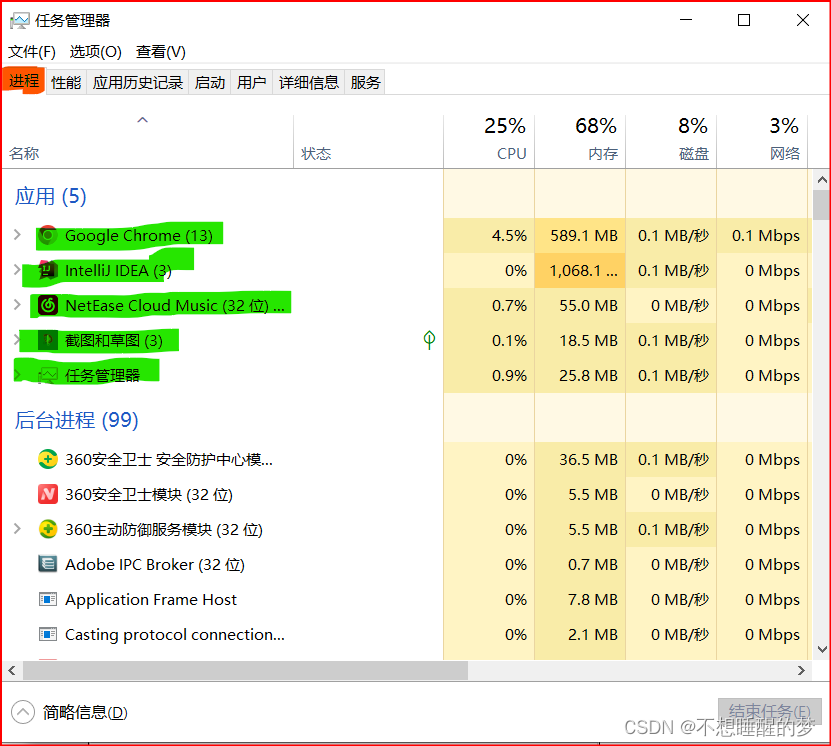This screenshot has height=746, width=831.
Task: Click the Casting protocol connection icon
Action: [48, 634]
